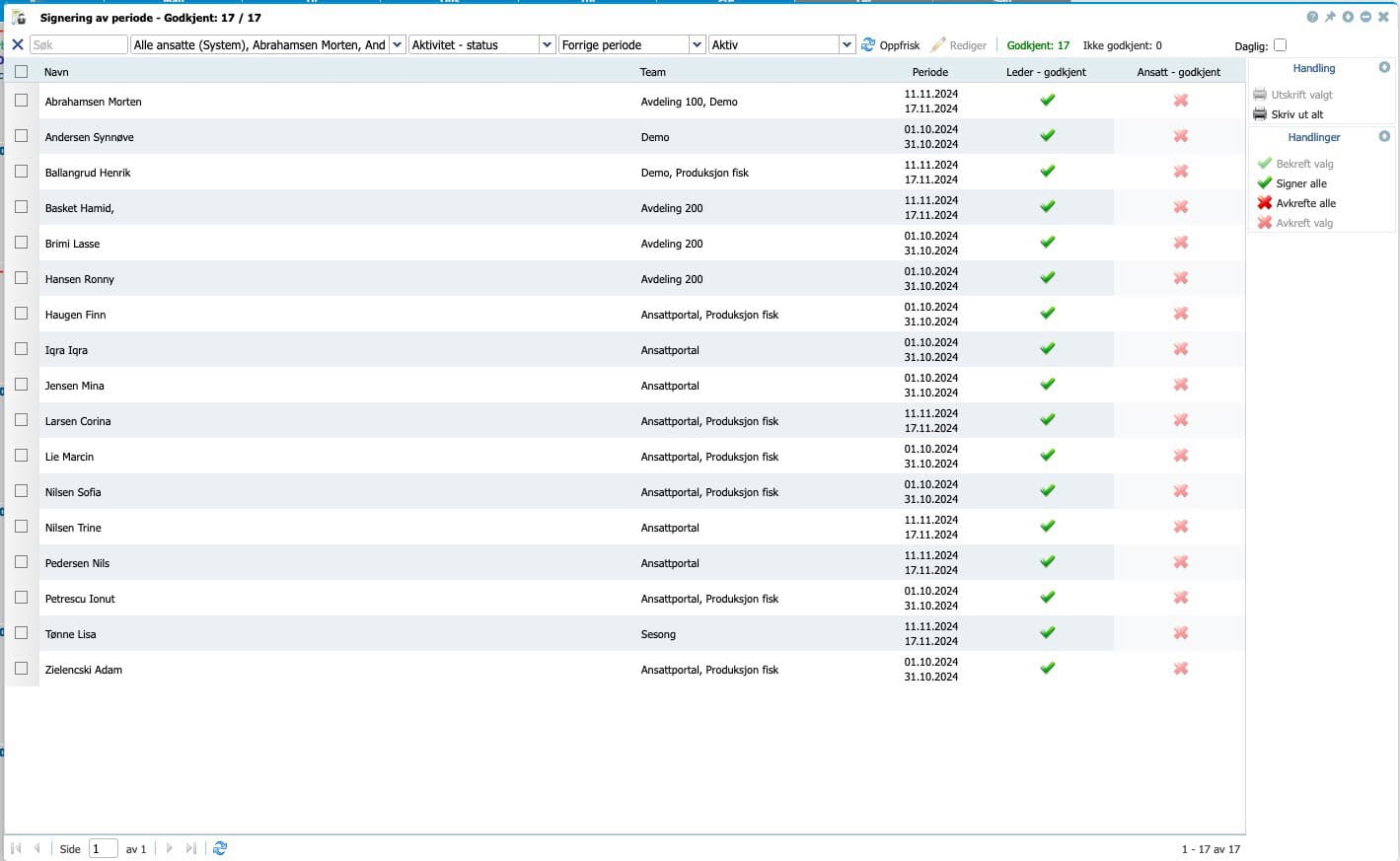Click the help question mark icon

1312,17
